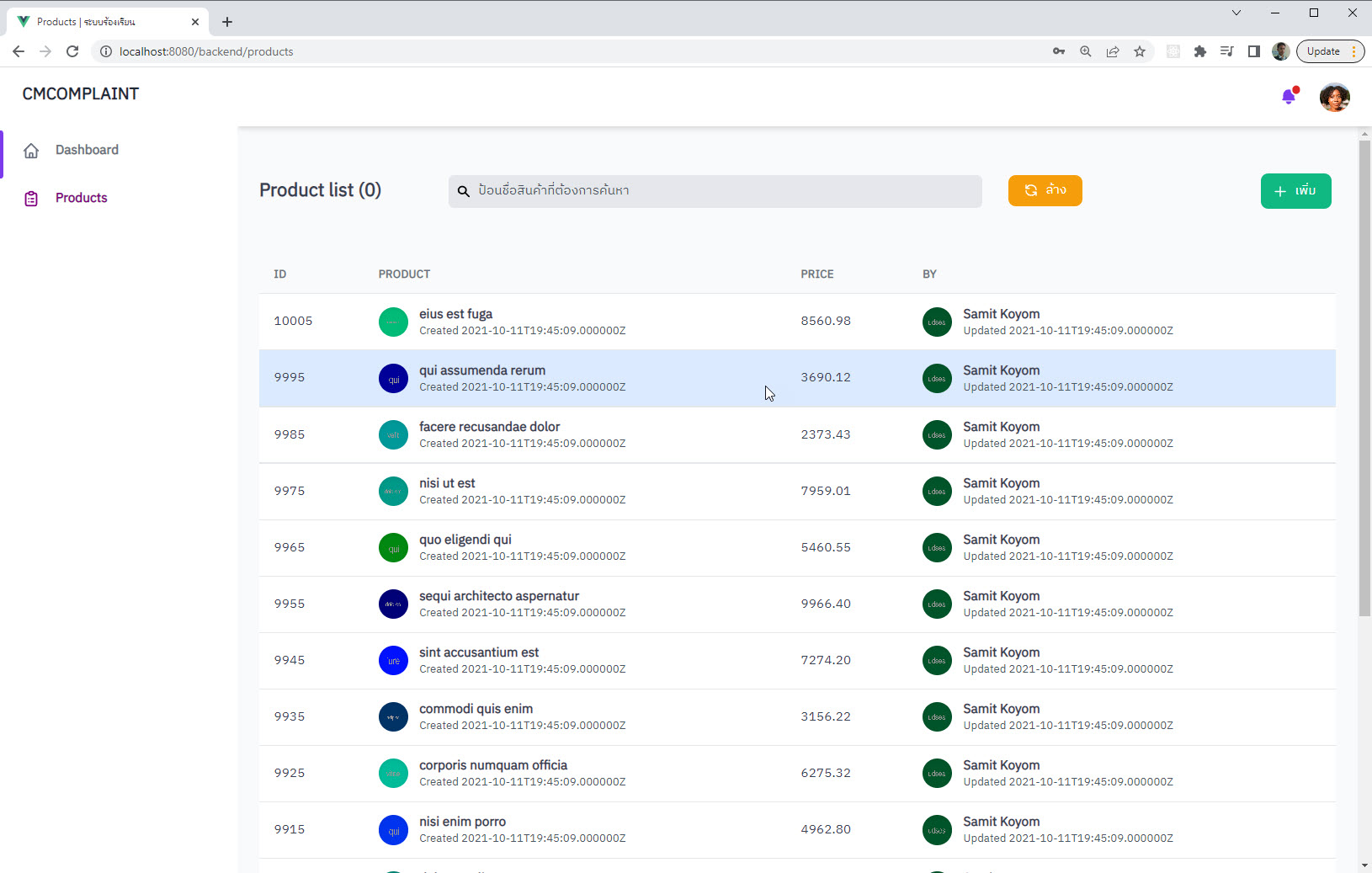Open Products in sidebar
Screen dimensions: 1372x873
82,198
